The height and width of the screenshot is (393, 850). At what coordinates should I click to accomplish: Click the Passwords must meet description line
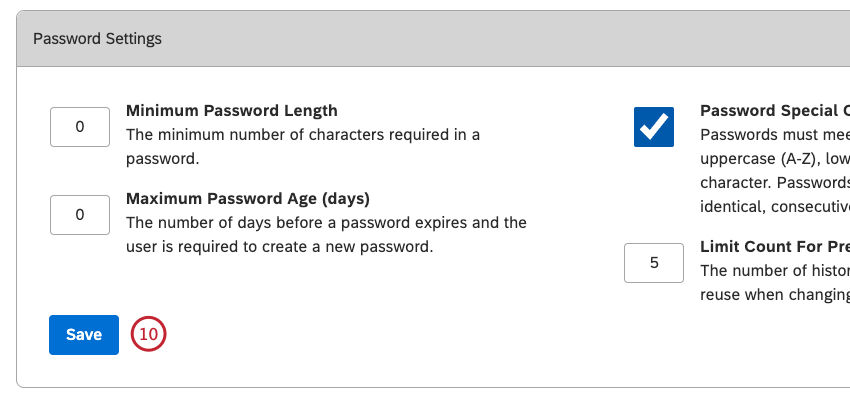(775, 134)
